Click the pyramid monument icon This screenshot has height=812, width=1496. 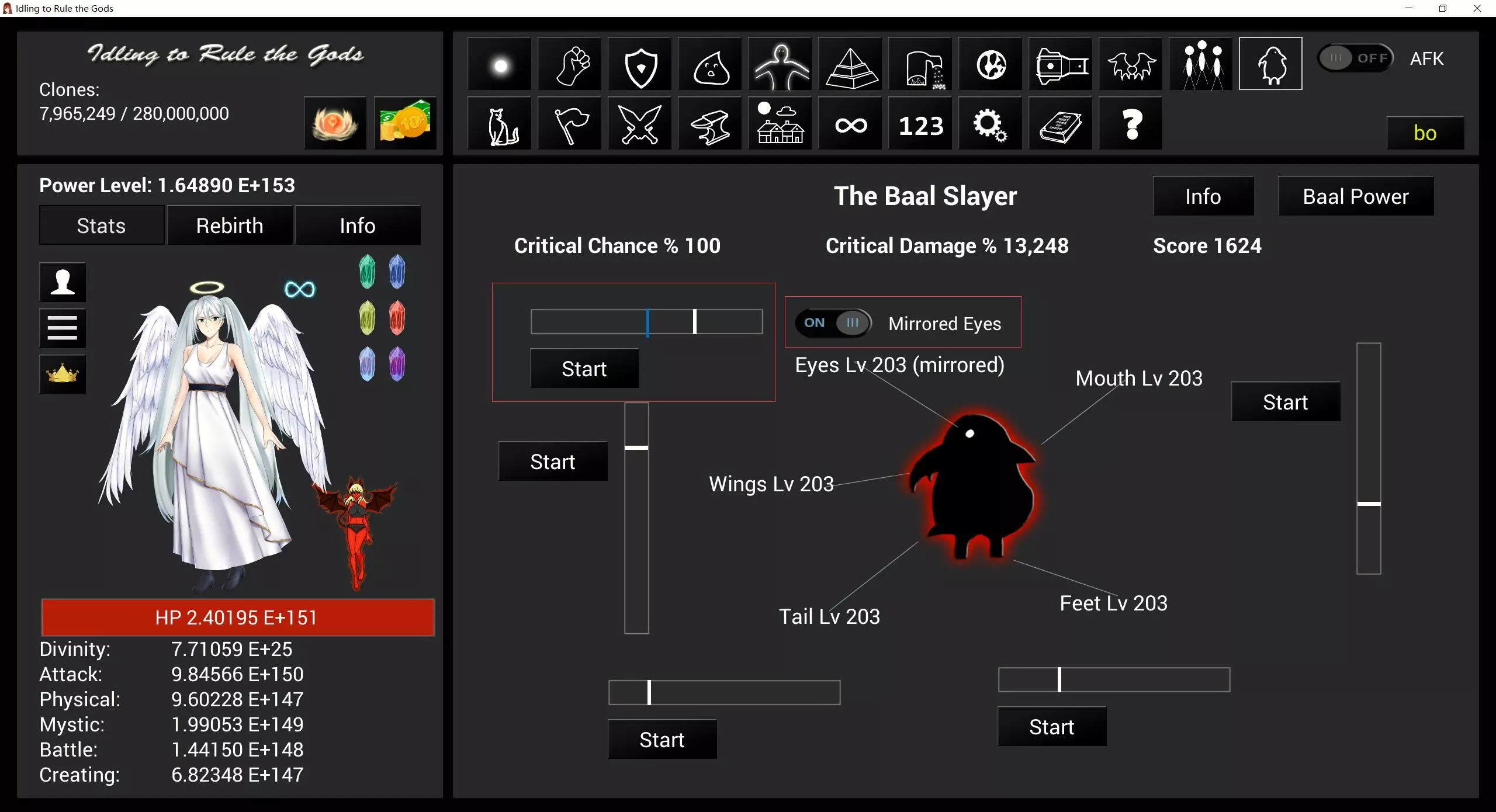coord(851,64)
